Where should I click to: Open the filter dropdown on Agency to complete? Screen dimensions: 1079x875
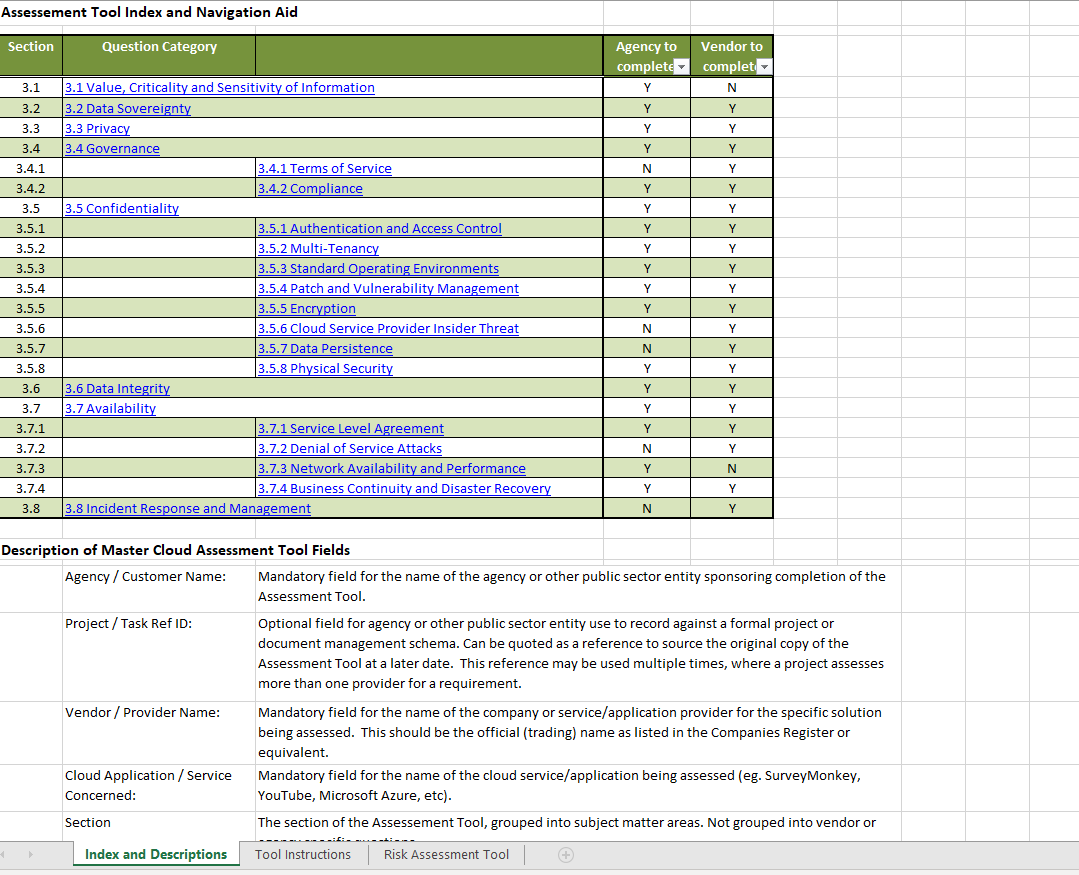[x=679, y=66]
